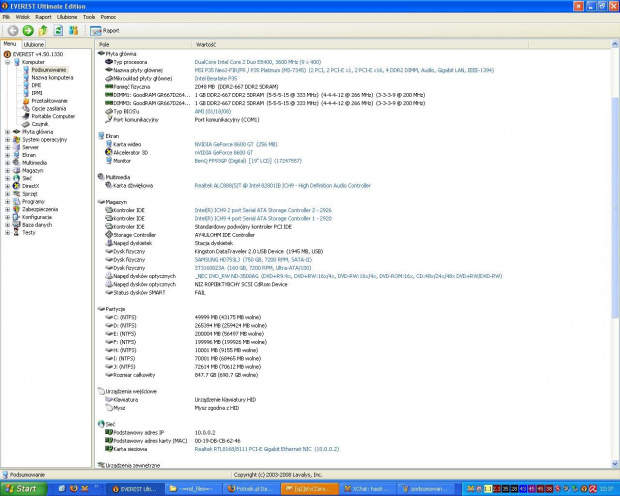The image size is (620, 496).
Task: Switch to the EVEREST taskbar button
Action: coord(134,489)
